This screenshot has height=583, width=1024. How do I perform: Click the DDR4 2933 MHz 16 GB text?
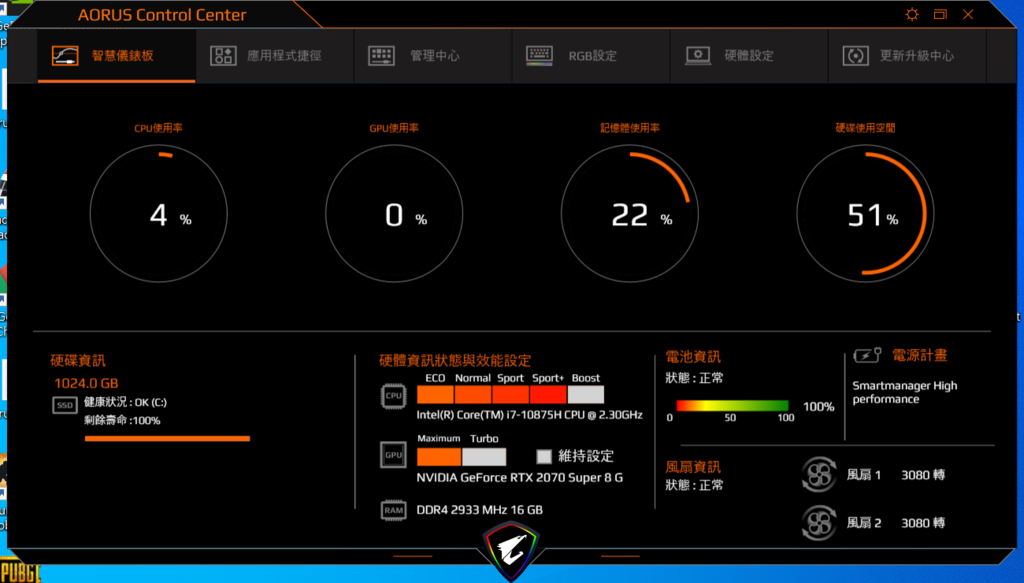(479, 510)
